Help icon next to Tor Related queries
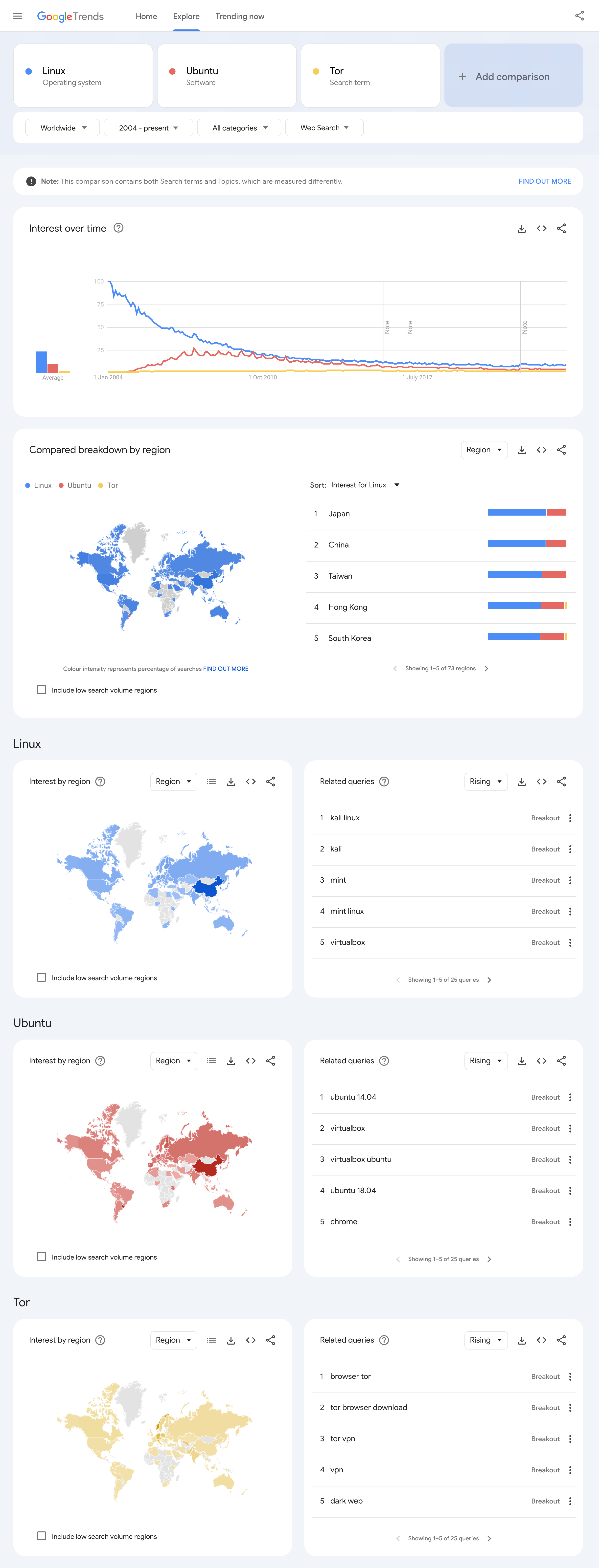This screenshot has height=1568, width=599. coord(384,1340)
